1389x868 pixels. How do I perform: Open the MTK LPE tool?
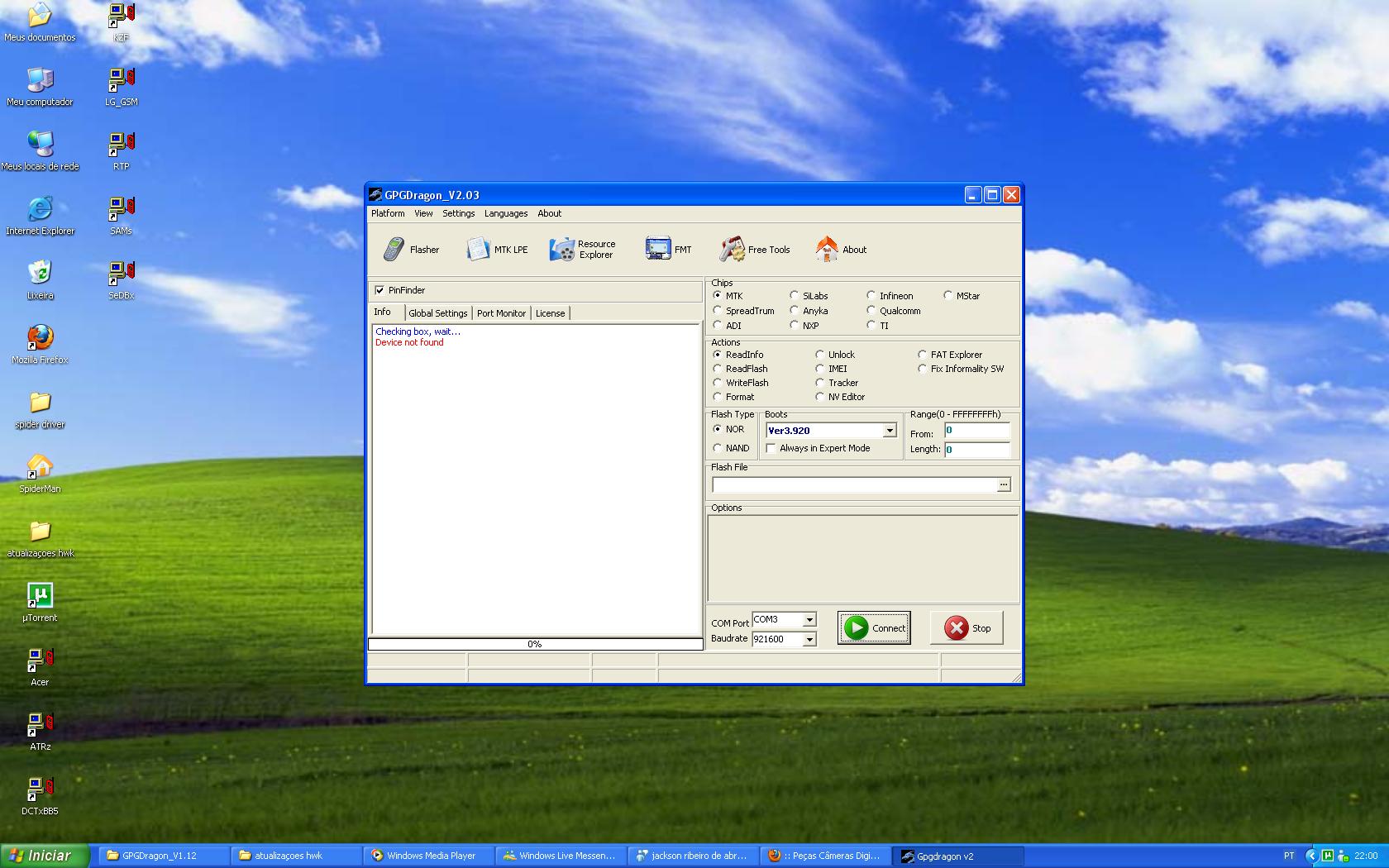[497, 249]
